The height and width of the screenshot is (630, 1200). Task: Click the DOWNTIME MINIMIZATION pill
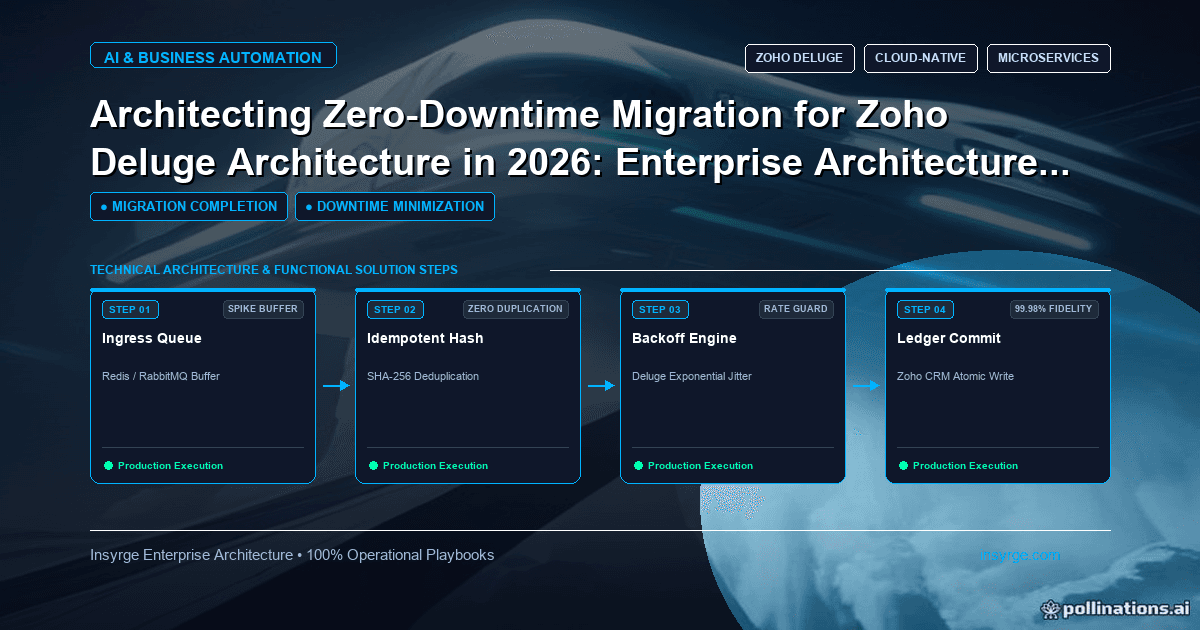(x=395, y=206)
